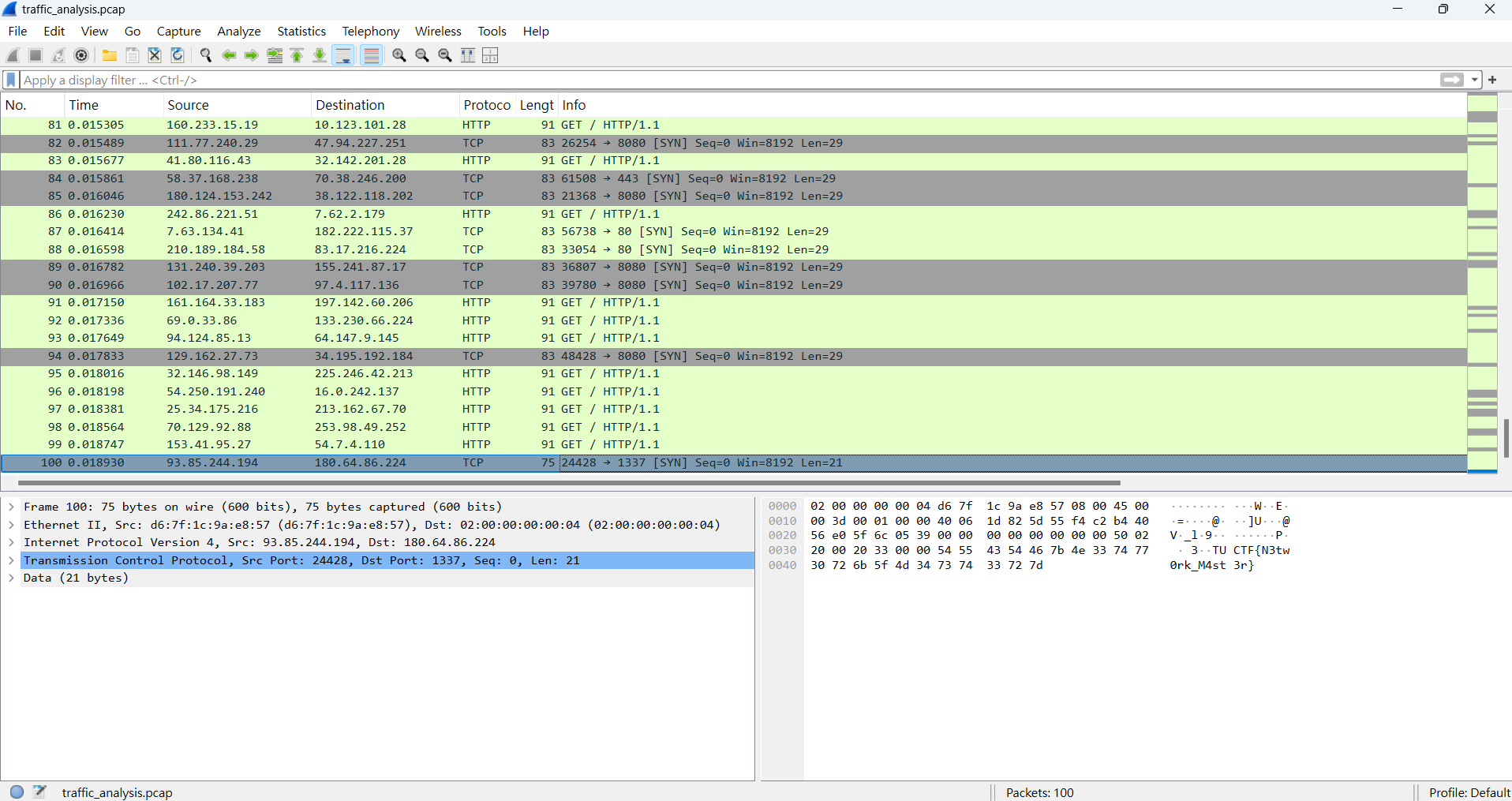
Task: Open the Analyze menu
Action: [x=239, y=31]
